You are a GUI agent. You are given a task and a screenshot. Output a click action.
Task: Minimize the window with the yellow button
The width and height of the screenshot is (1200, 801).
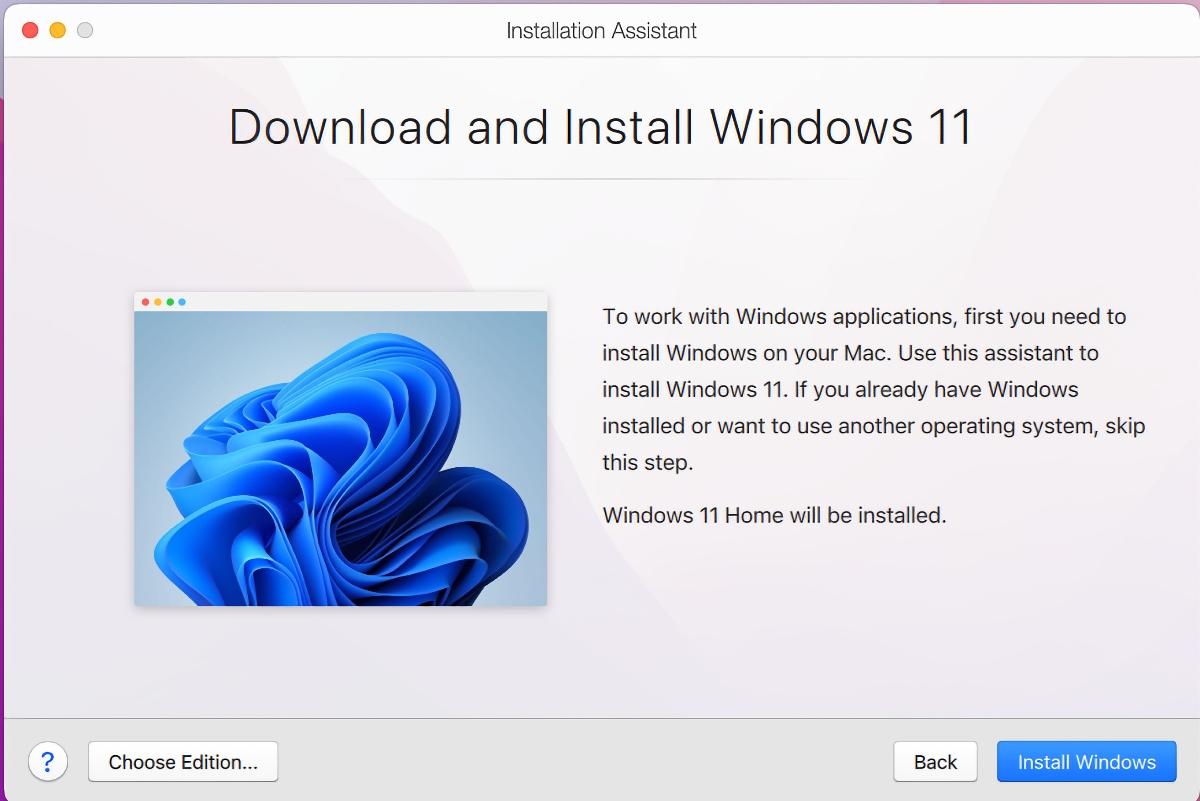pyautogui.click(x=57, y=30)
